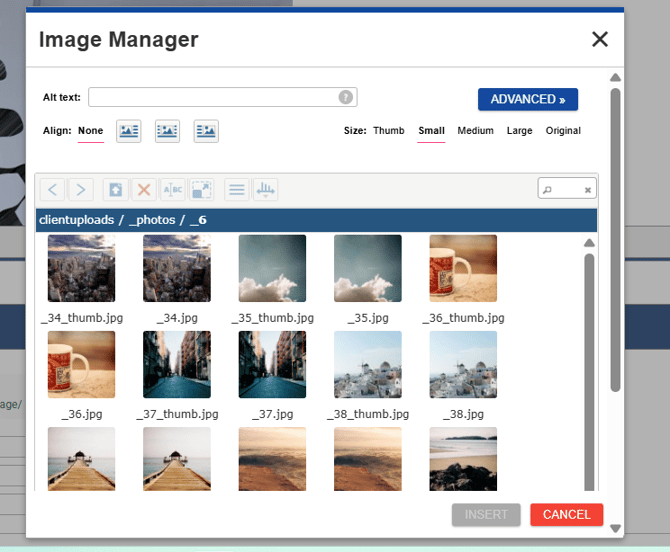Click the rename (ABC) icon

172,189
